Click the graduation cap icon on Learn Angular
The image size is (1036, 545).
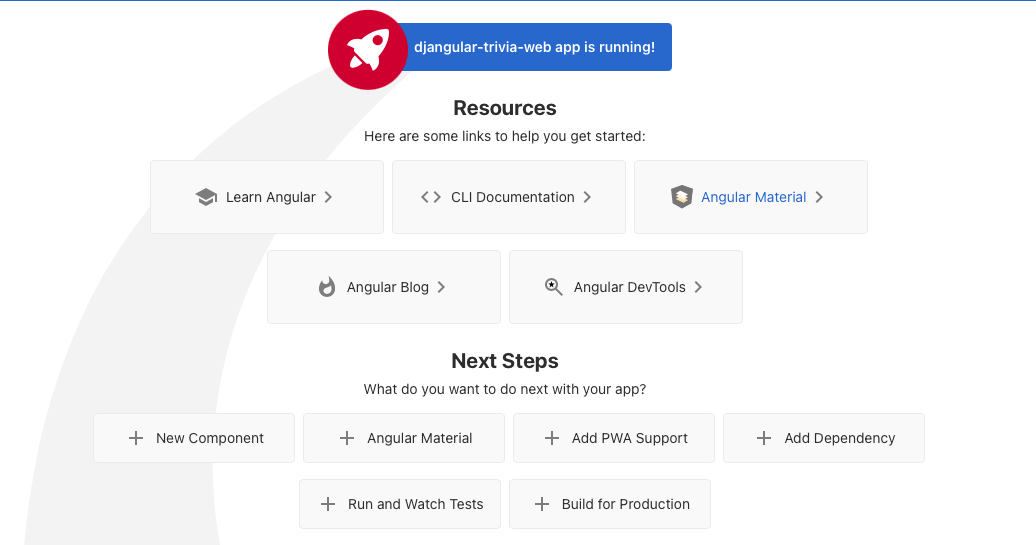pos(206,197)
